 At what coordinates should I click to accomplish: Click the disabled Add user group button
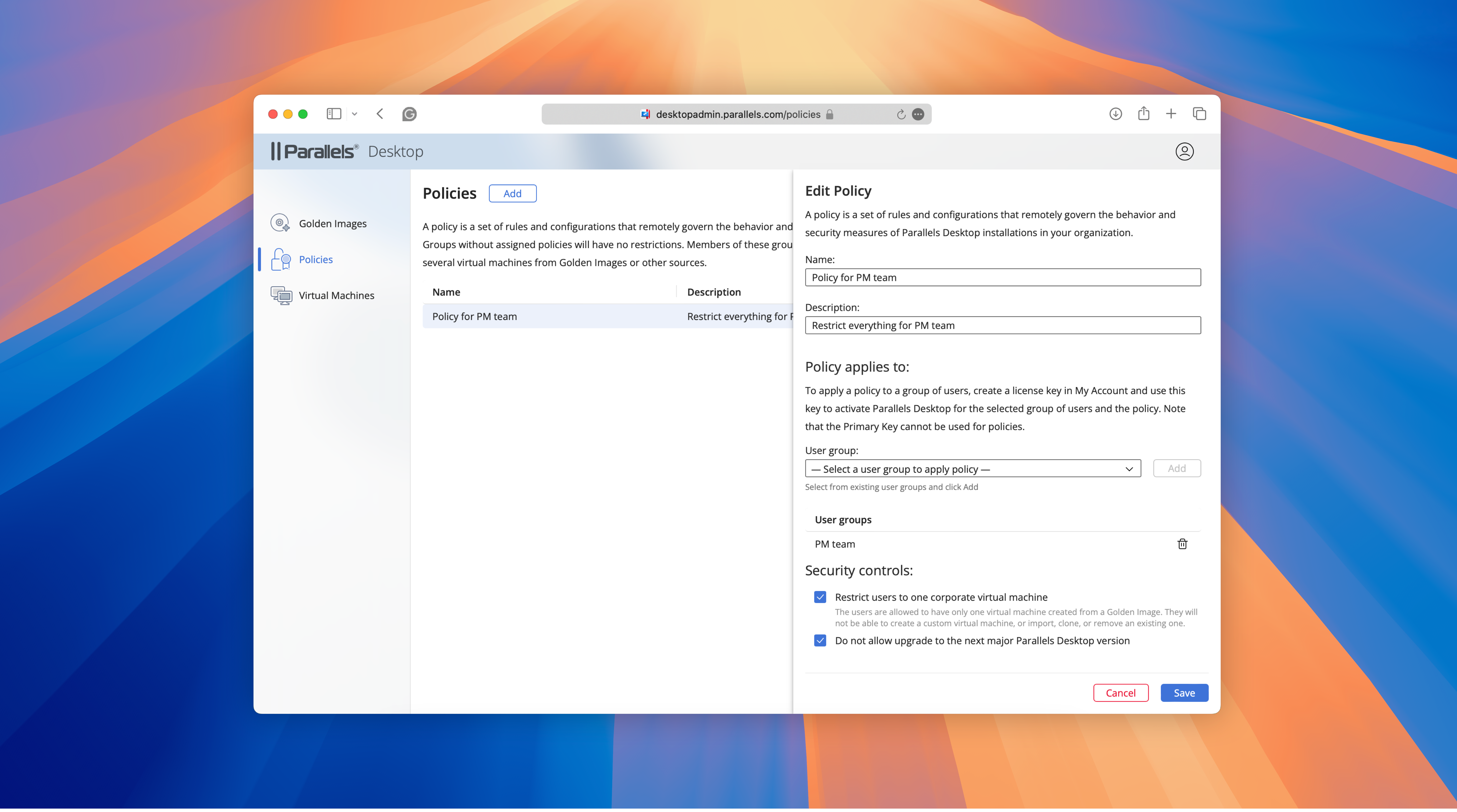1177,468
